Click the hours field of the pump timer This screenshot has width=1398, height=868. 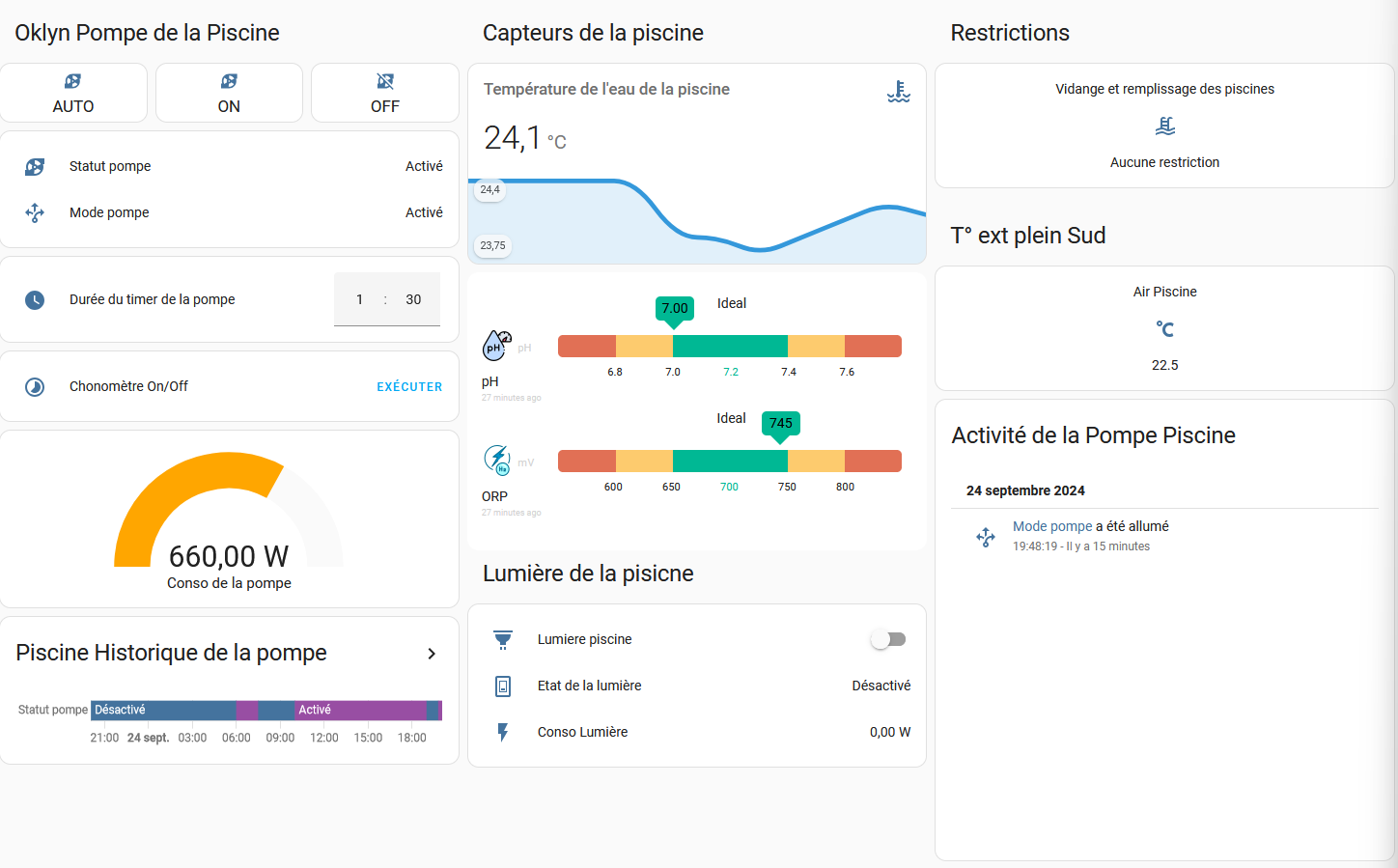(x=359, y=299)
